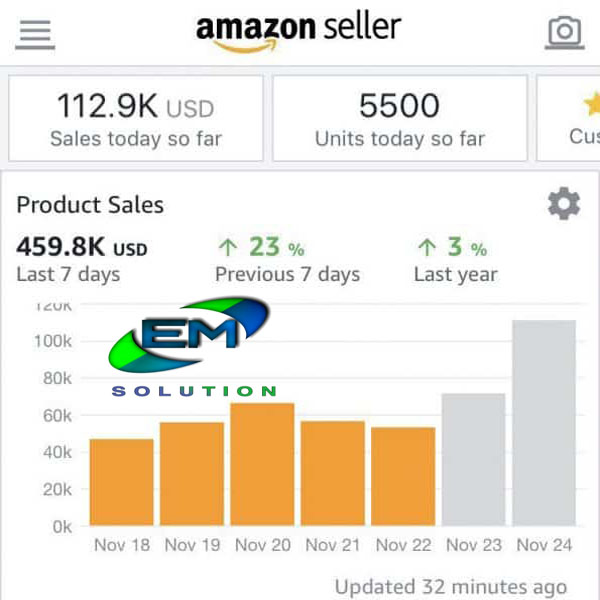The height and width of the screenshot is (600, 600).
Task: Tap the 459.8K USD last 7 days total
Action: pos(82,247)
